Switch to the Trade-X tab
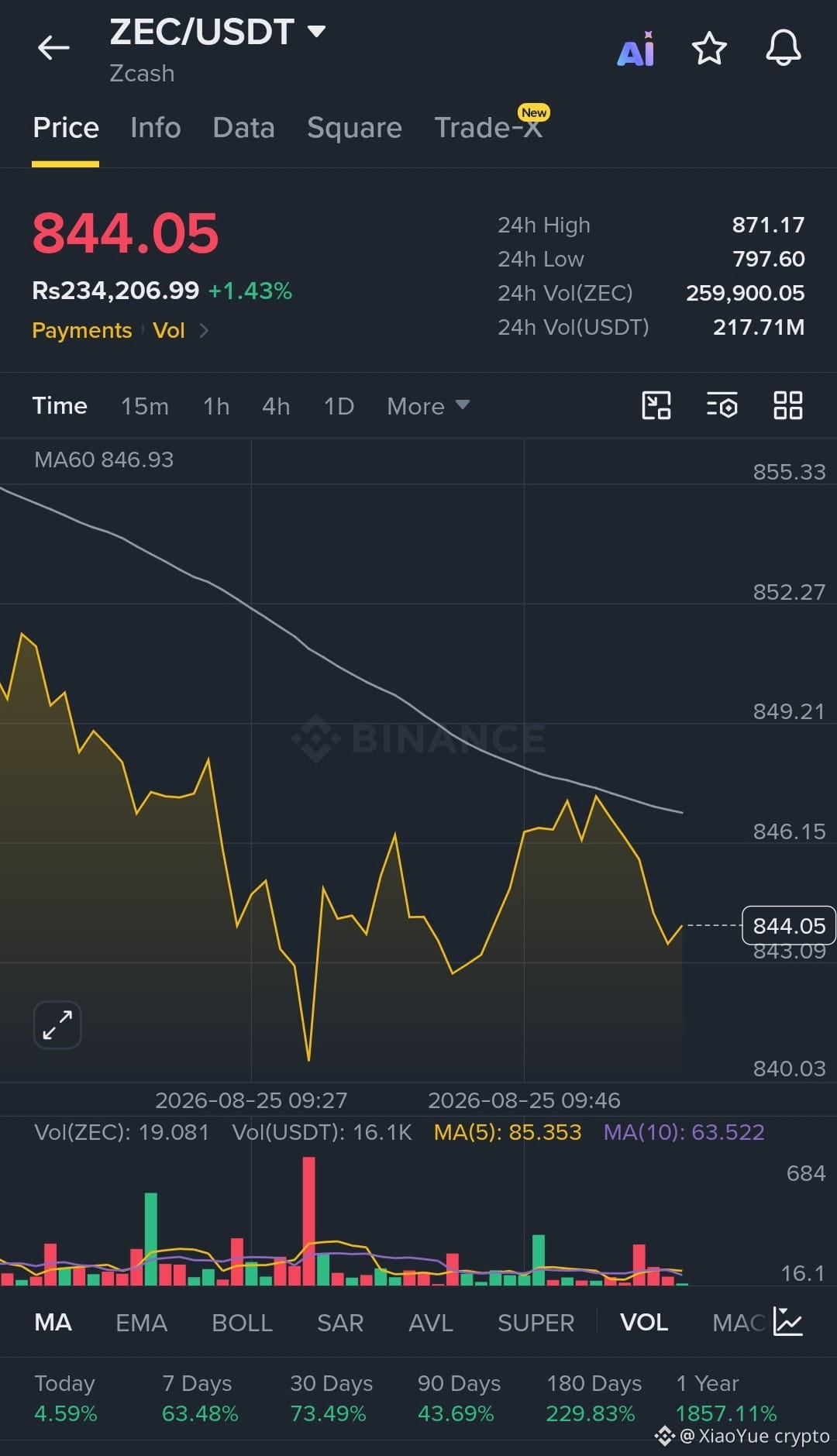837x1456 pixels. point(488,127)
